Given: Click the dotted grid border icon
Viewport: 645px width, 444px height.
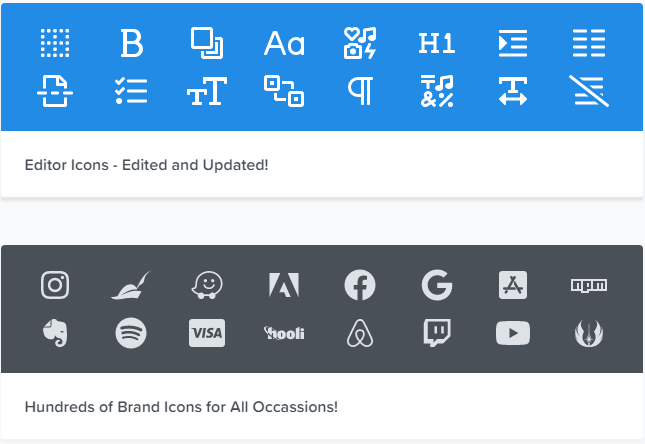Looking at the screenshot, I should [x=55, y=43].
